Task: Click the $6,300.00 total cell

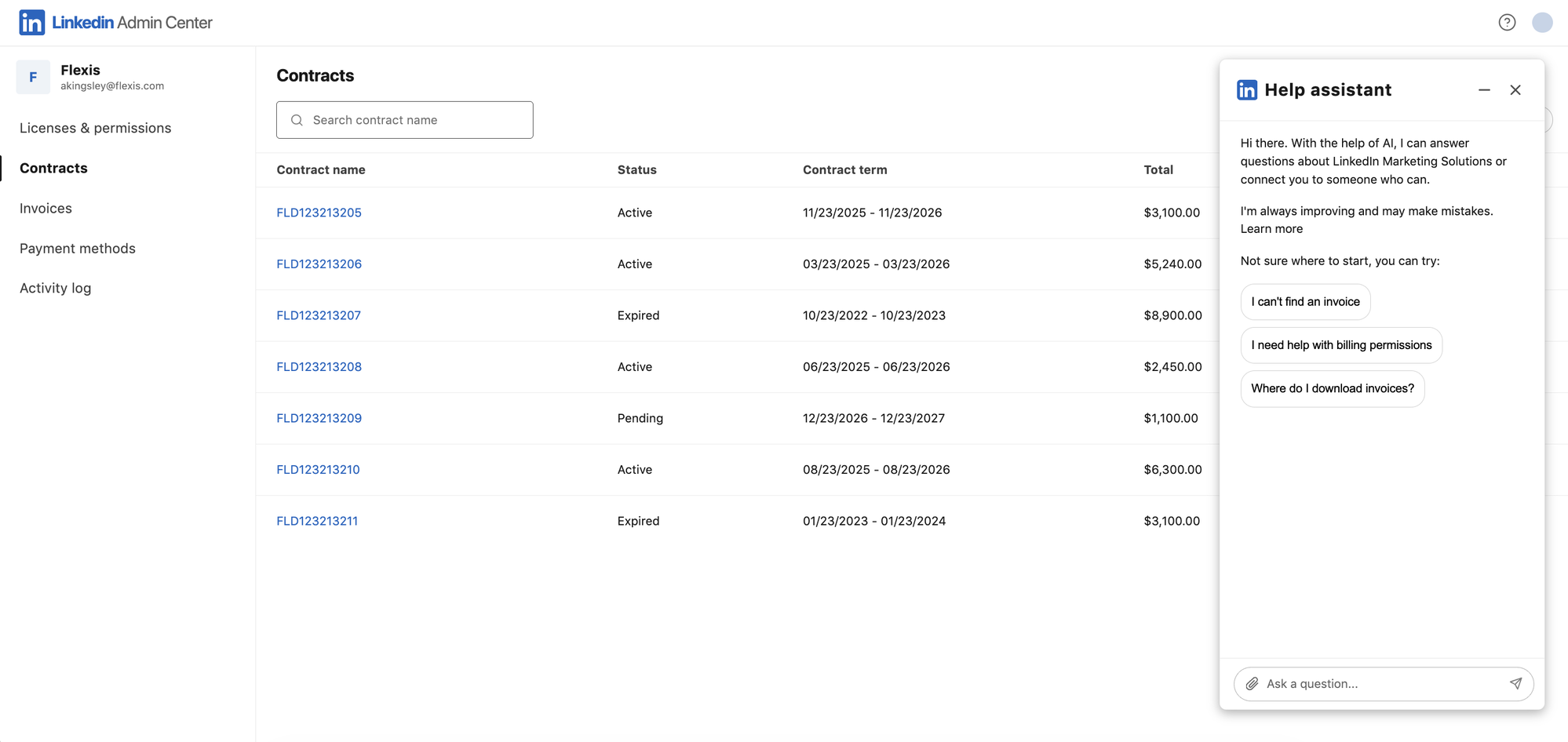Action: [1172, 470]
